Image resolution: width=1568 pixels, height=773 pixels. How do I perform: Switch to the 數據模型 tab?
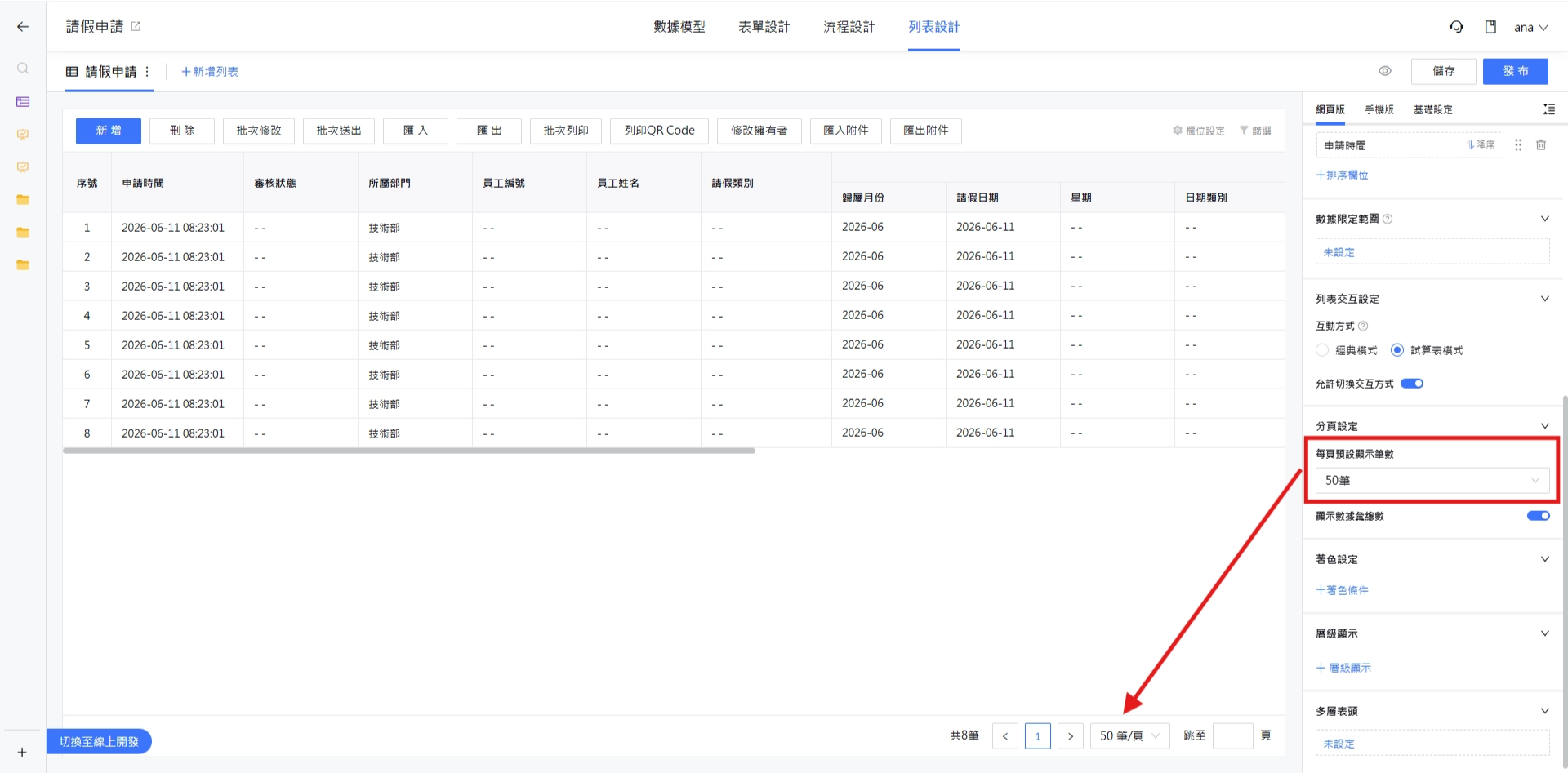pos(679,27)
